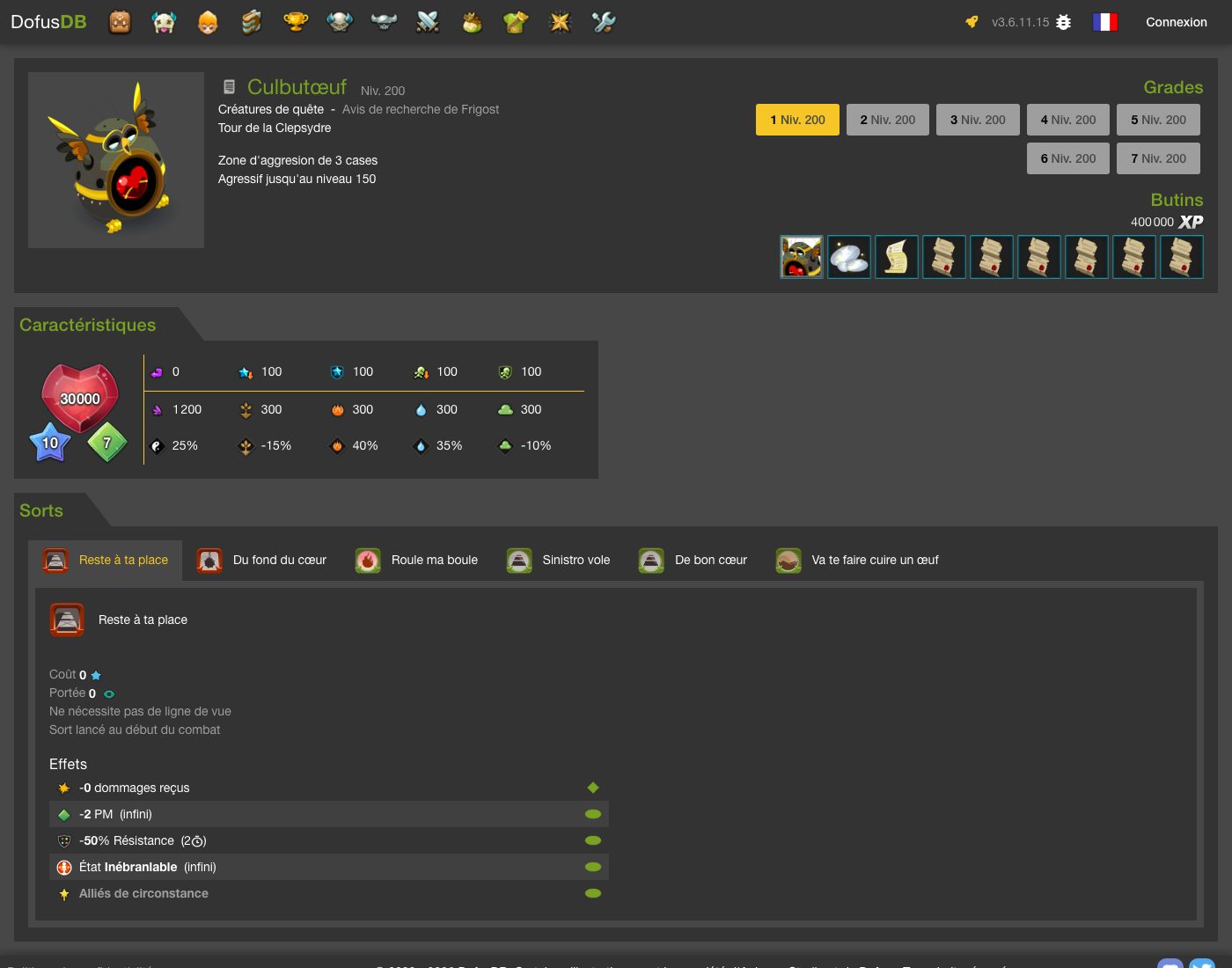The height and width of the screenshot is (968, 1232).
Task: Click the -2 PM (infini) effect row
Action: (x=329, y=814)
